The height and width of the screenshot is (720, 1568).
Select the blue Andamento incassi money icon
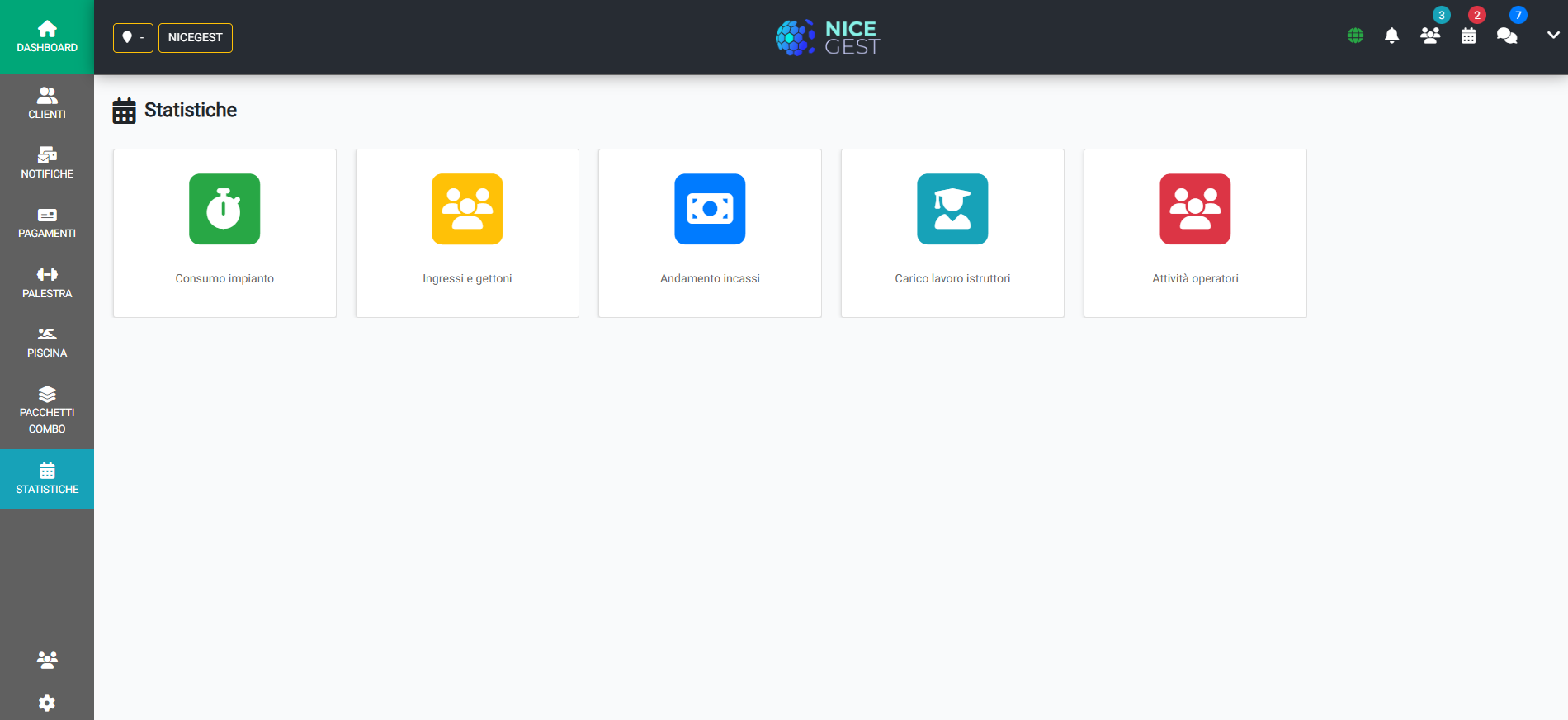point(710,209)
